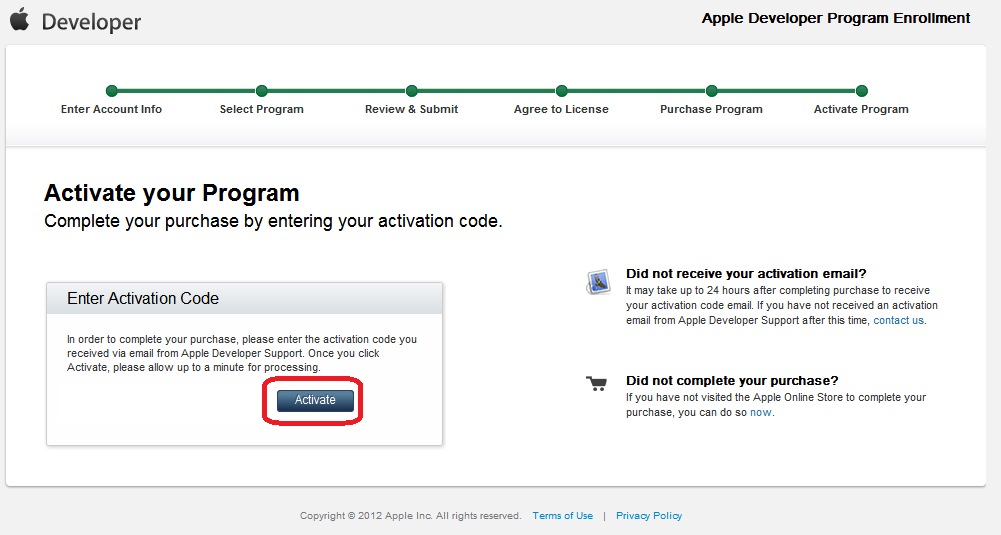
Task: Select the 'Select Program' step dot
Action: point(262,91)
